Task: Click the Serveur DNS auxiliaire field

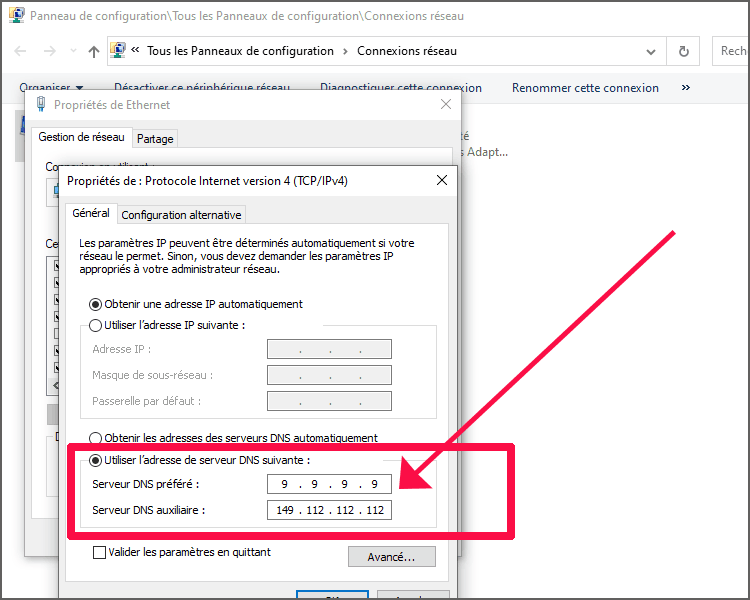Action: pos(329,510)
